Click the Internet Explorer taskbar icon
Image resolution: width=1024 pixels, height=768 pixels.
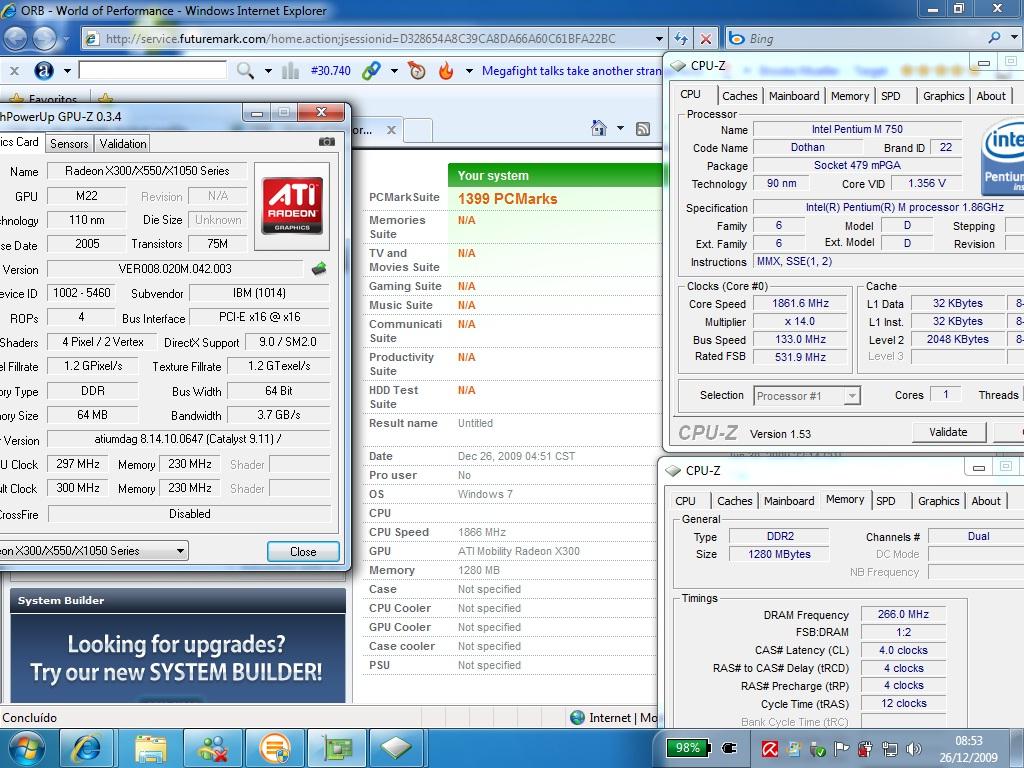pyautogui.click(x=87, y=748)
